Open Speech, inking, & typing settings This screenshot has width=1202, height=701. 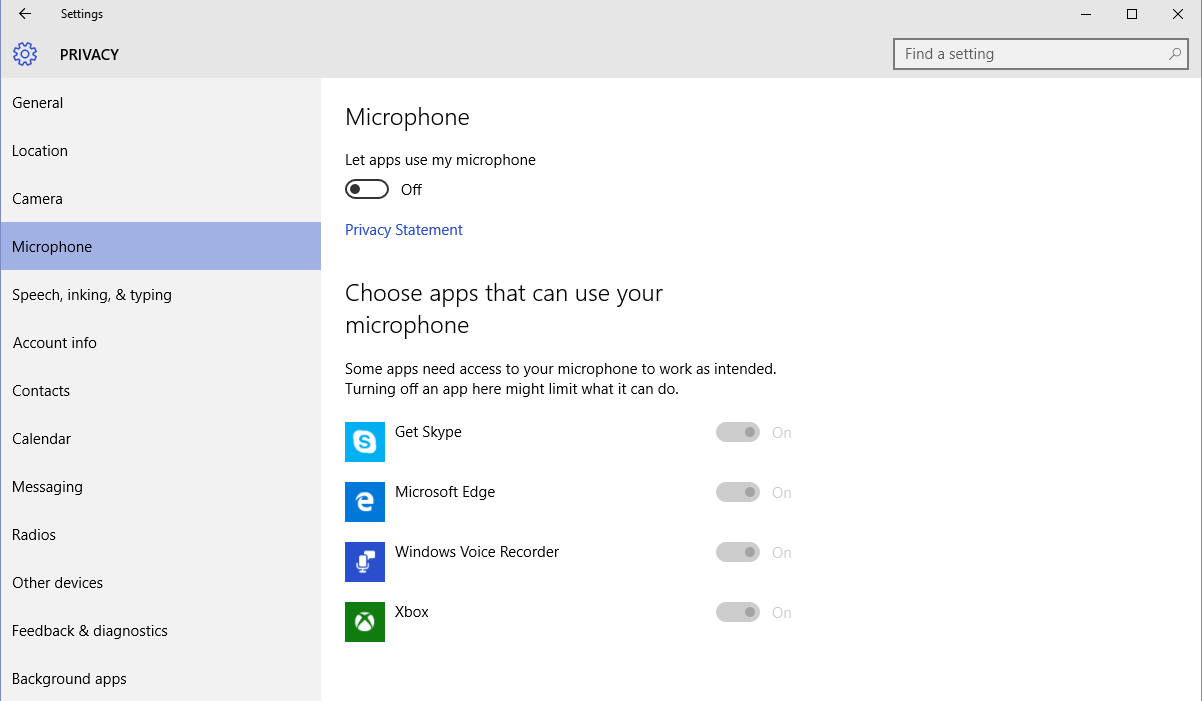(160, 295)
